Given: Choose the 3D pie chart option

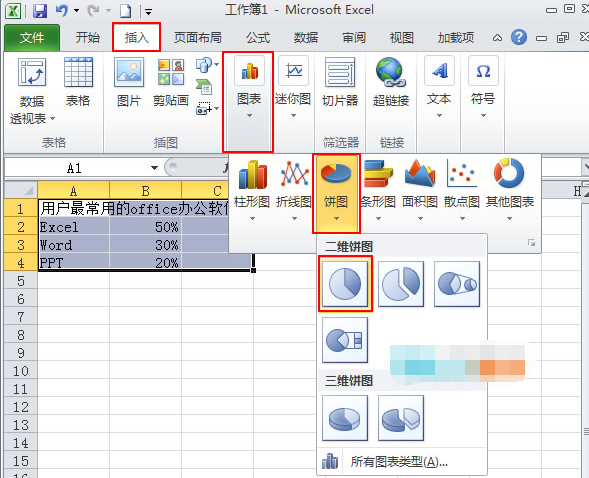Looking at the screenshot, I should tap(345, 418).
